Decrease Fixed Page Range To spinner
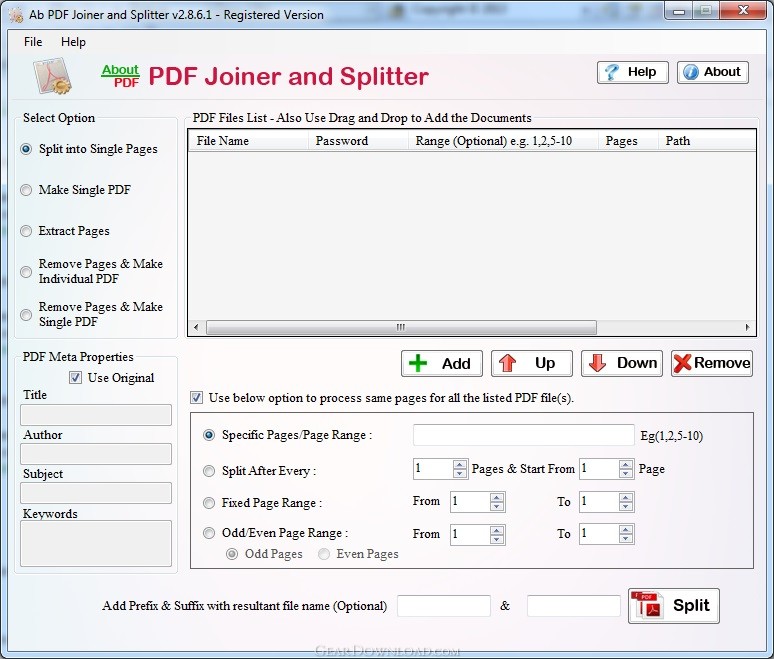 tap(626, 506)
